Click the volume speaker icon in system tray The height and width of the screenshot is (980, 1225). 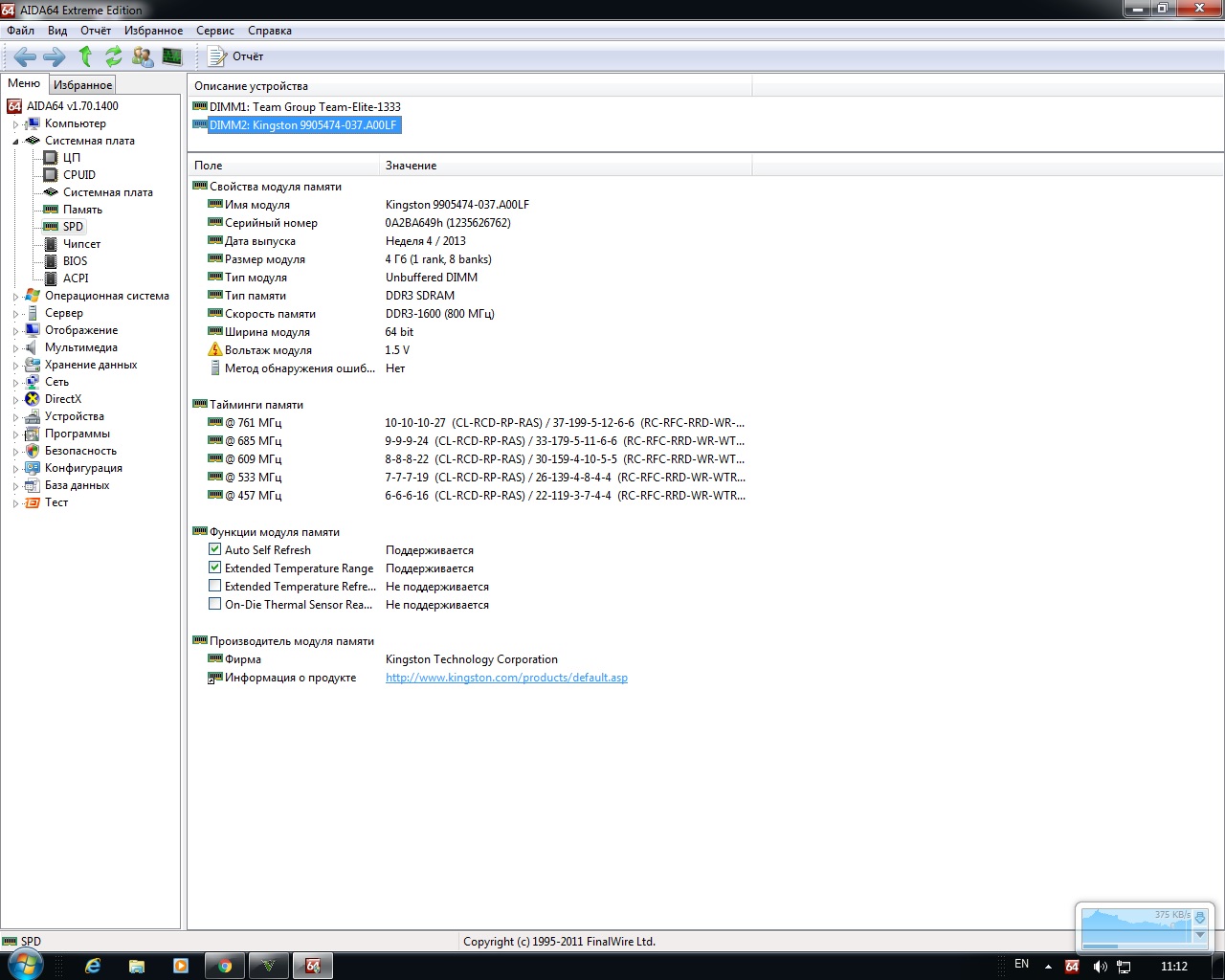(1100, 967)
